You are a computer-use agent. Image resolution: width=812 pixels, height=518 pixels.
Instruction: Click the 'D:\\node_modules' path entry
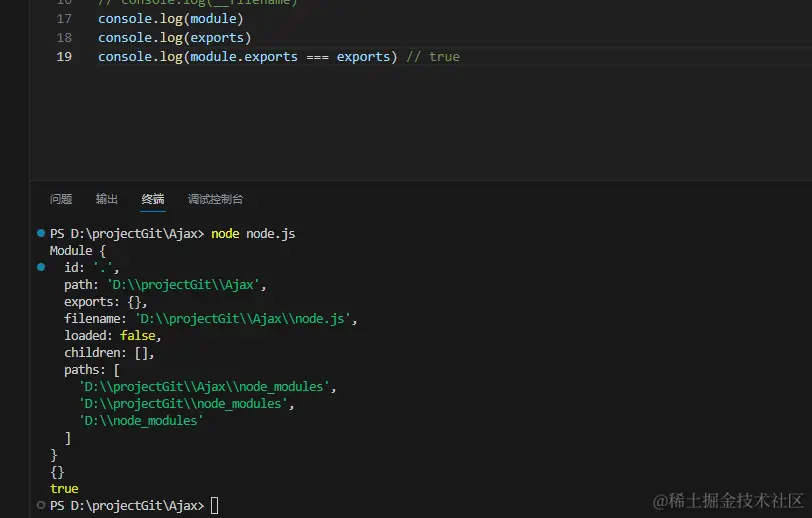[x=141, y=421]
